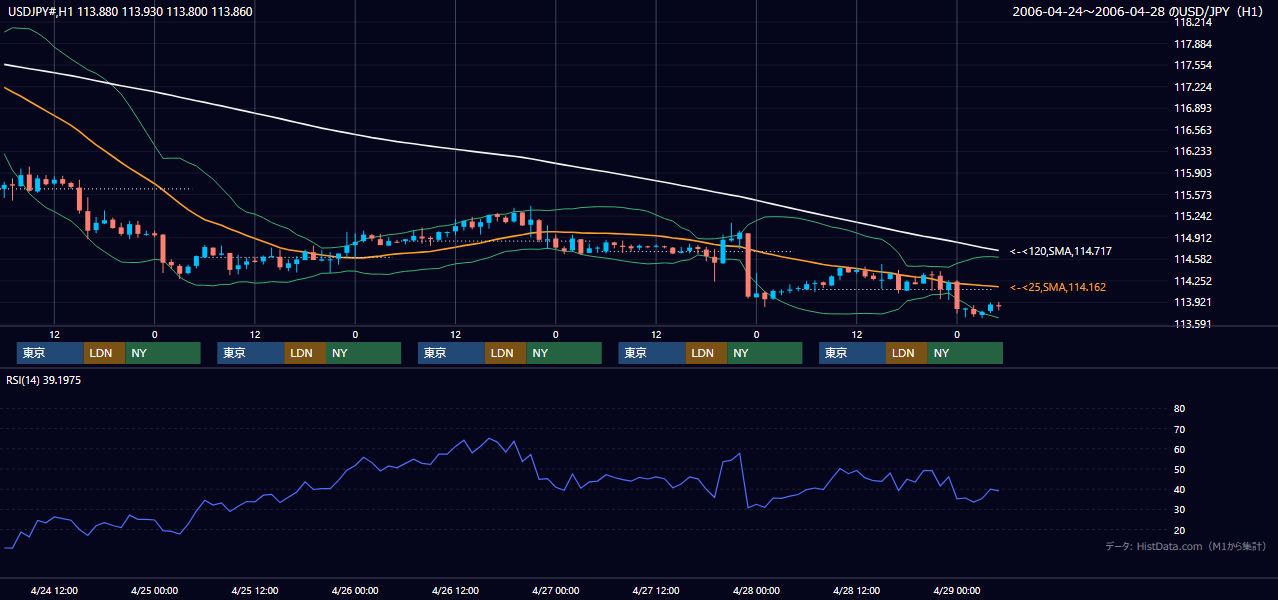Select the NY session box for 4/25

[364, 353]
